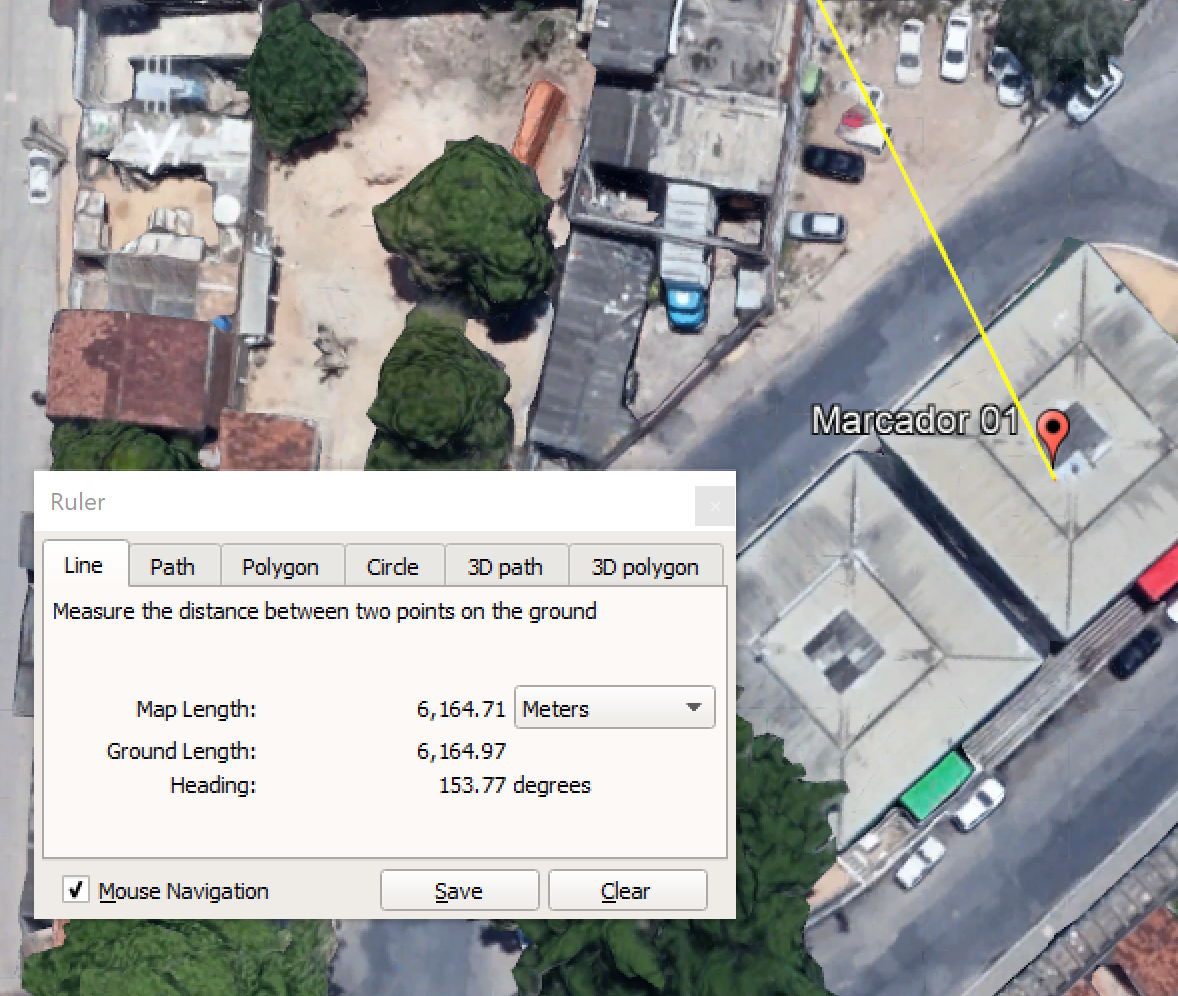Save the measured line

pyautogui.click(x=459, y=890)
